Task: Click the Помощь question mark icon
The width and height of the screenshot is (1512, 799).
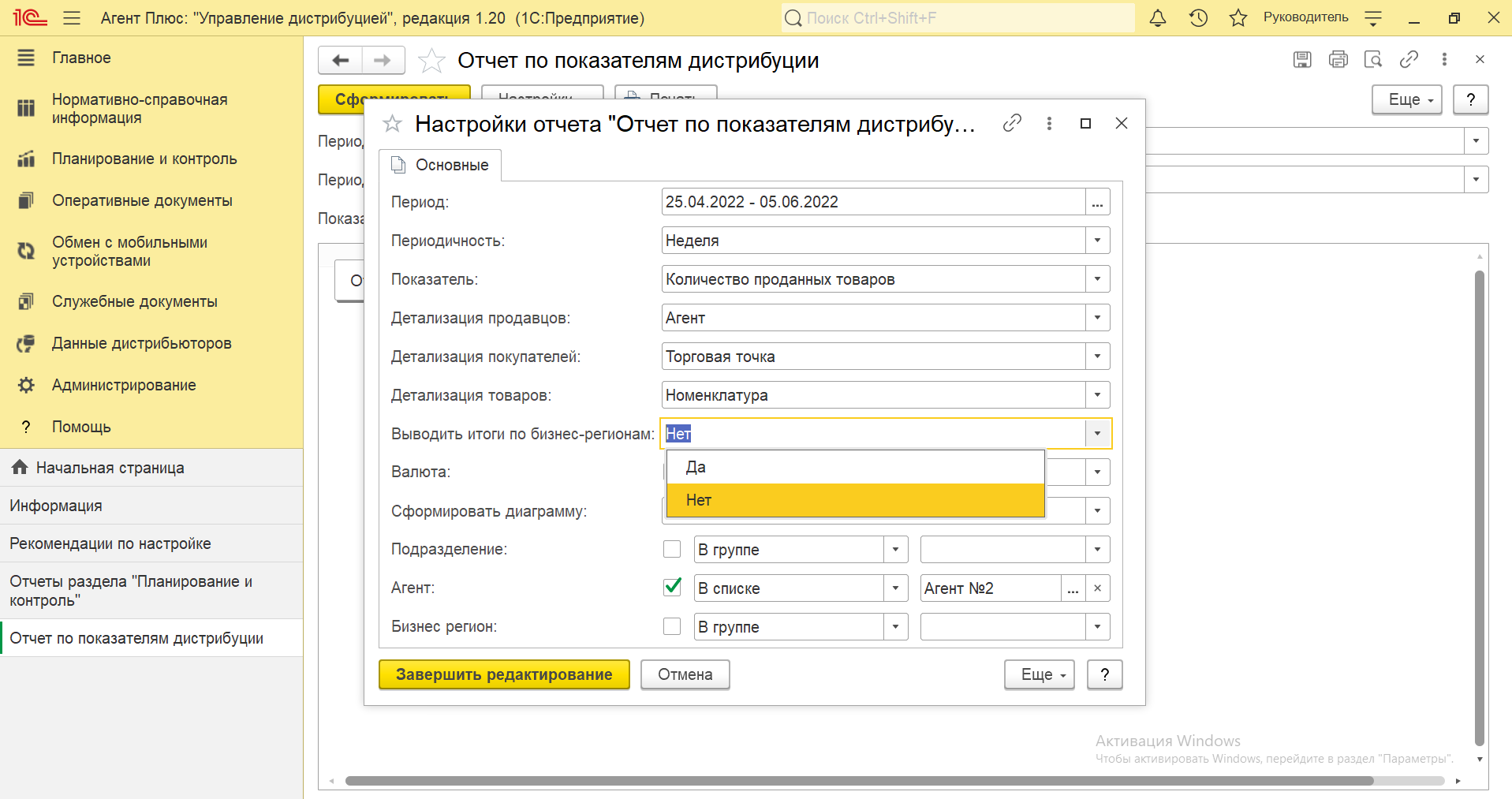Action: tap(26, 427)
